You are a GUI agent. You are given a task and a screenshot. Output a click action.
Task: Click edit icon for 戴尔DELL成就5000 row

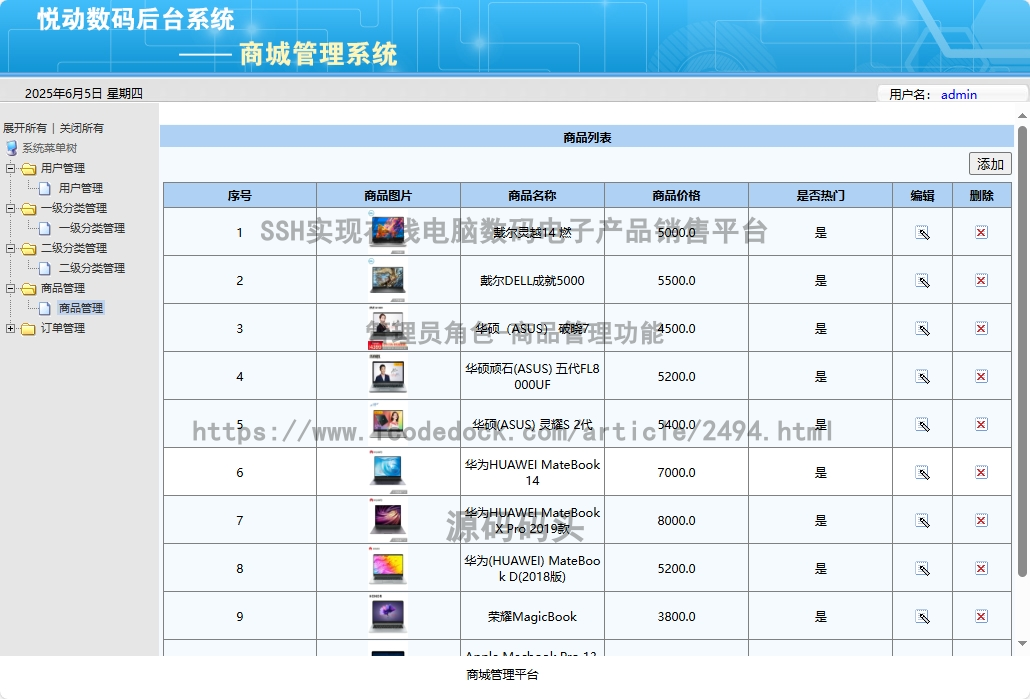[x=922, y=281]
